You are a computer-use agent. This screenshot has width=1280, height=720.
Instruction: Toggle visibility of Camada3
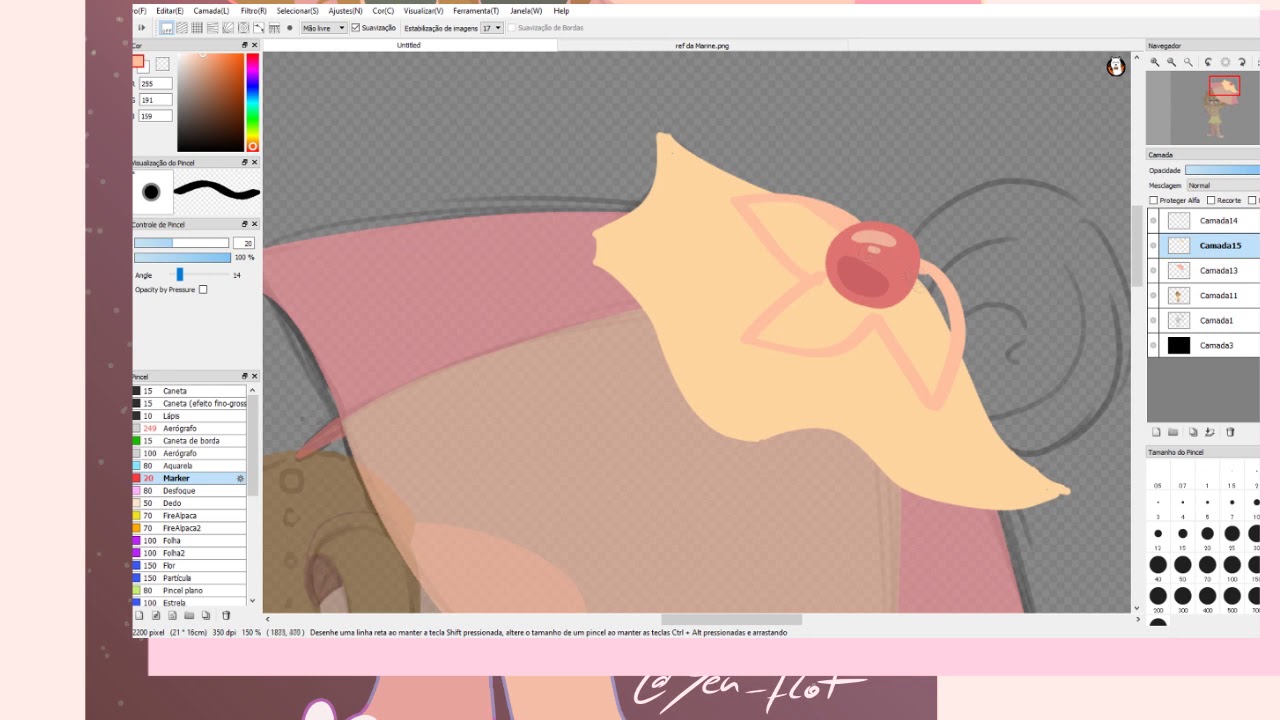1153,345
